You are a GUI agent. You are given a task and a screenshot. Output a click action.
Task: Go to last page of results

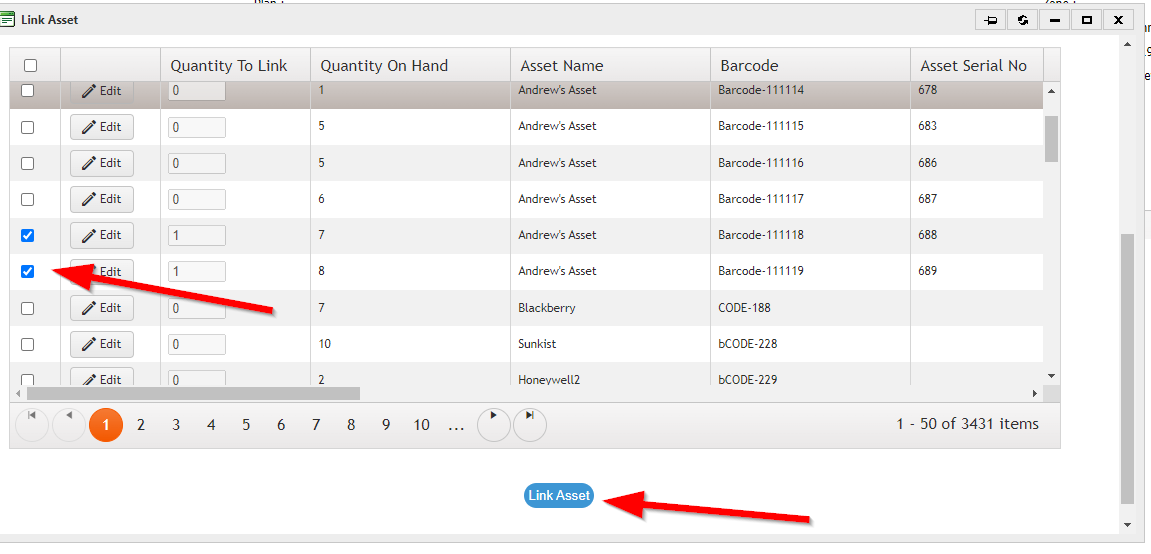[x=529, y=424]
